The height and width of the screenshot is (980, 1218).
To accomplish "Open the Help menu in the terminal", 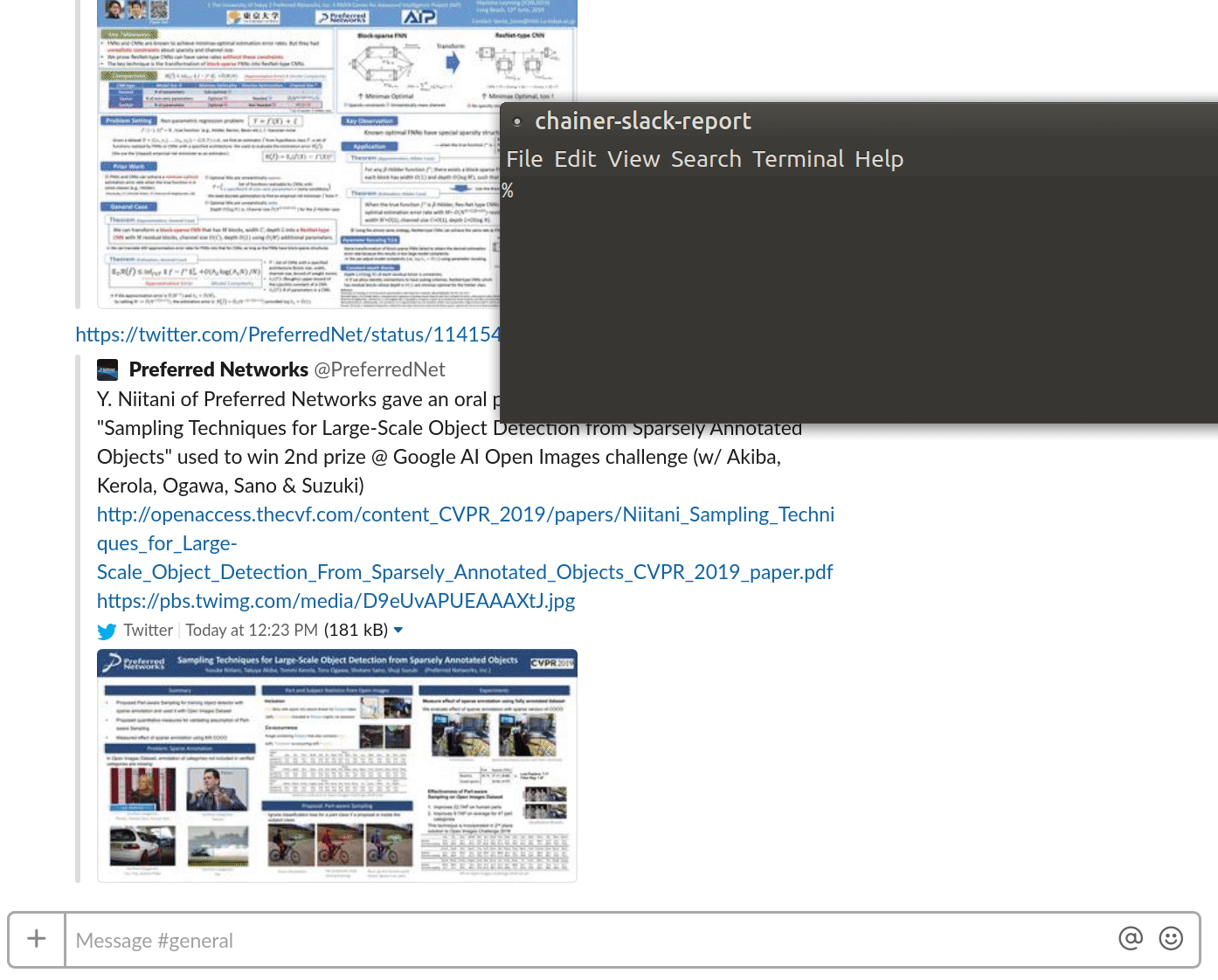I will (x=879, y=159).
